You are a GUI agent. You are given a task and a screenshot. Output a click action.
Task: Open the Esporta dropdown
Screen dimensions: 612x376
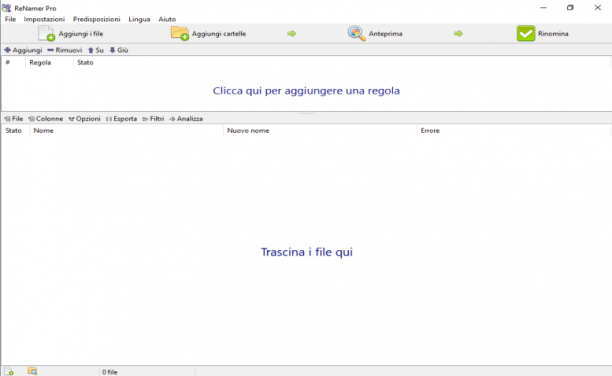121,119
